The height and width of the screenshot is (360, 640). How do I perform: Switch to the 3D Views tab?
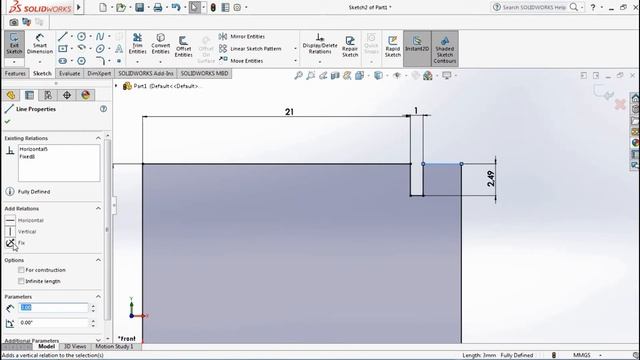[x=75, y=347]
